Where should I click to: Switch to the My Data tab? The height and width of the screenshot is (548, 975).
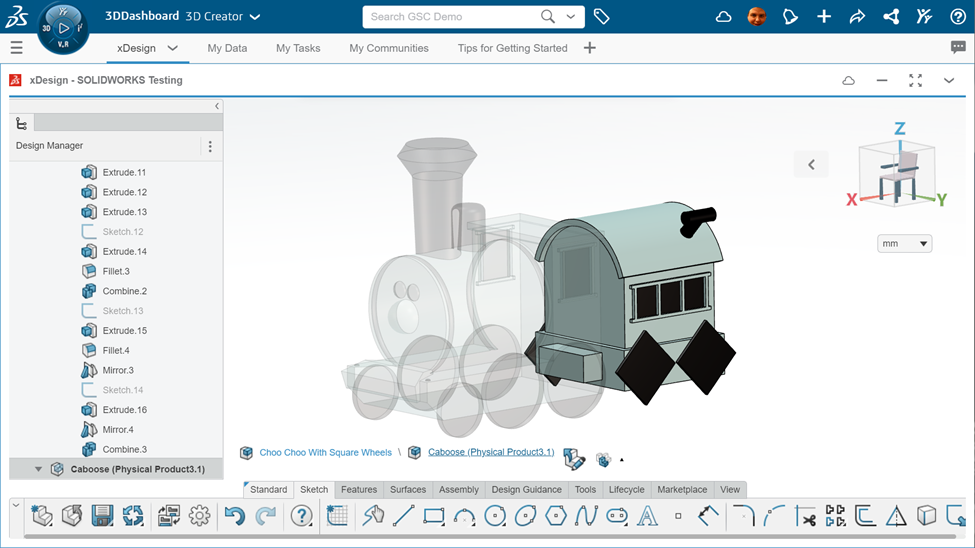(x=227, y=48)
